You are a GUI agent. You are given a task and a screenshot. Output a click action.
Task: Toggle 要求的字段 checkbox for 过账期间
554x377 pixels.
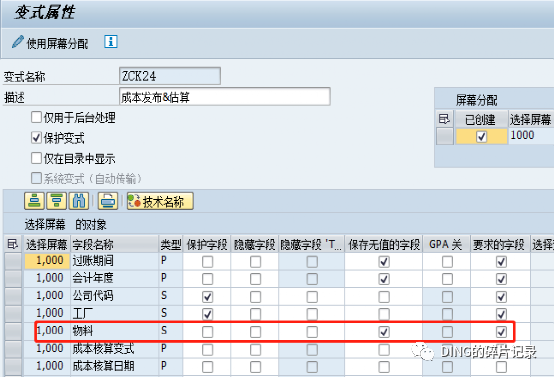click(x=501, y=262)
